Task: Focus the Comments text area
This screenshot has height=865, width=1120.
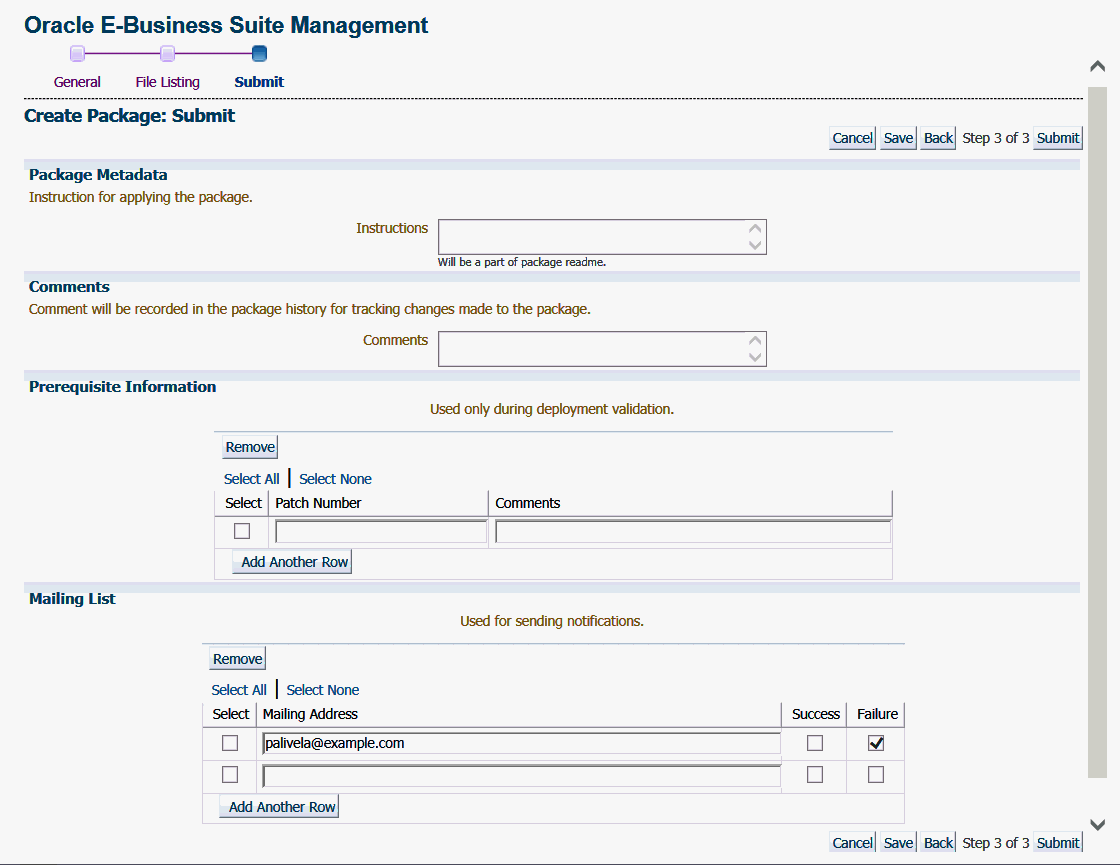Action: [602, 349]
